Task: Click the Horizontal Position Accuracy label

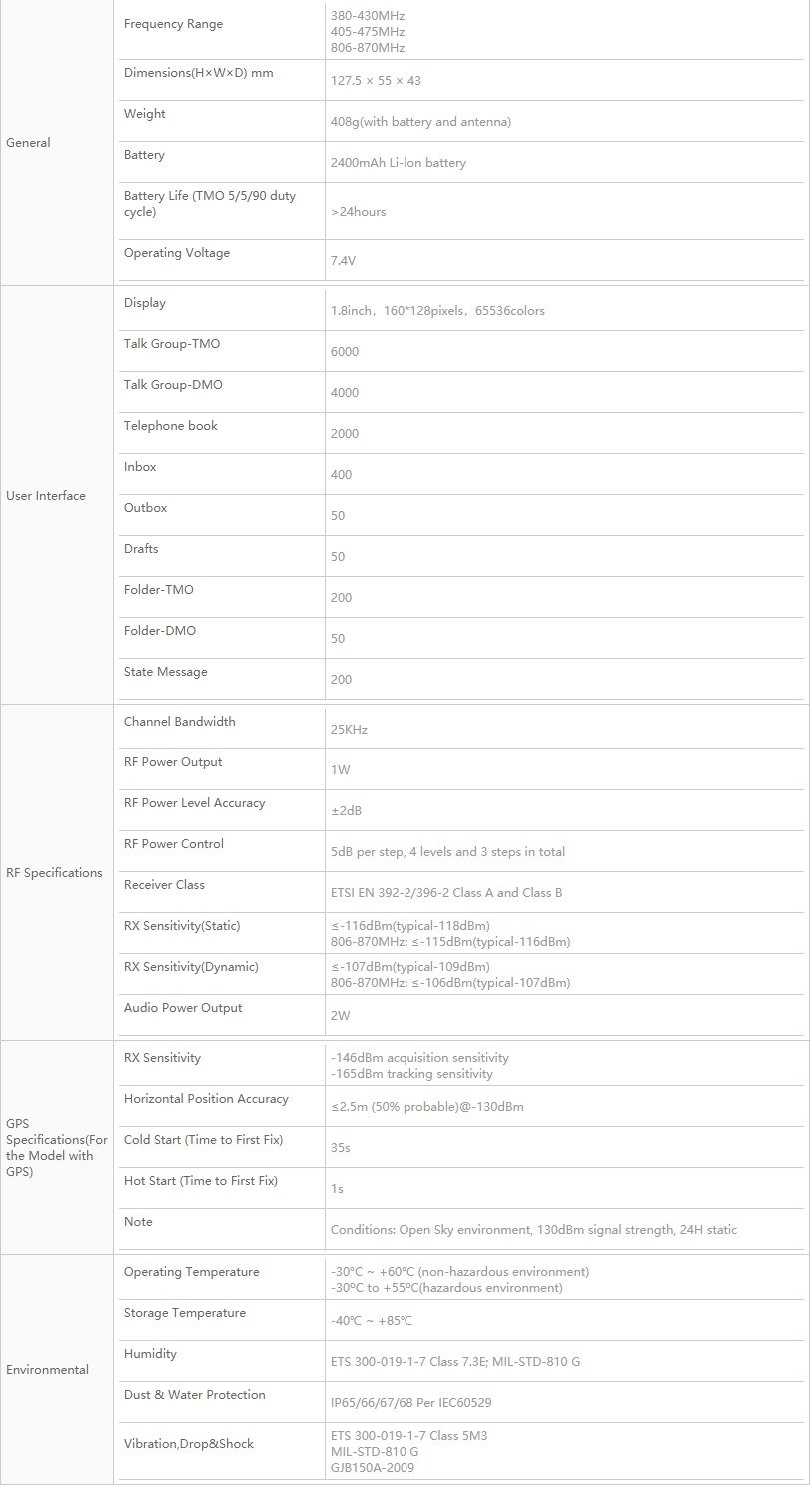Action: pos(206,1099)
